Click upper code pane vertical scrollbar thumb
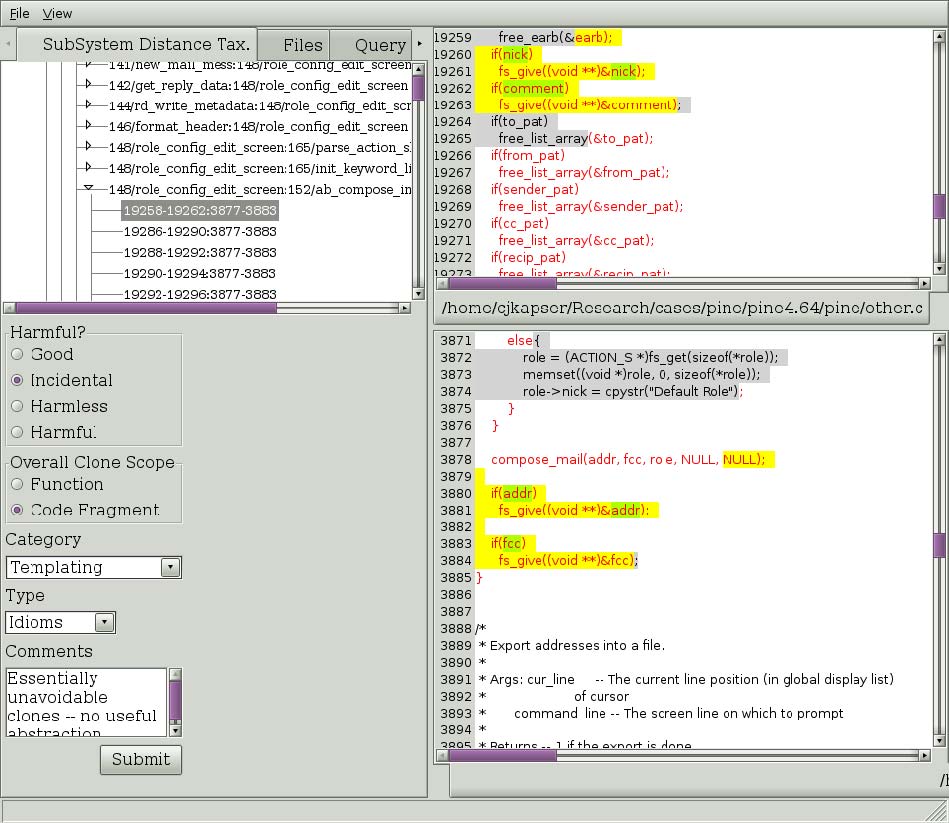Image resolution: width=949 pixels, height=823 pixels. [x=939, y=206]
